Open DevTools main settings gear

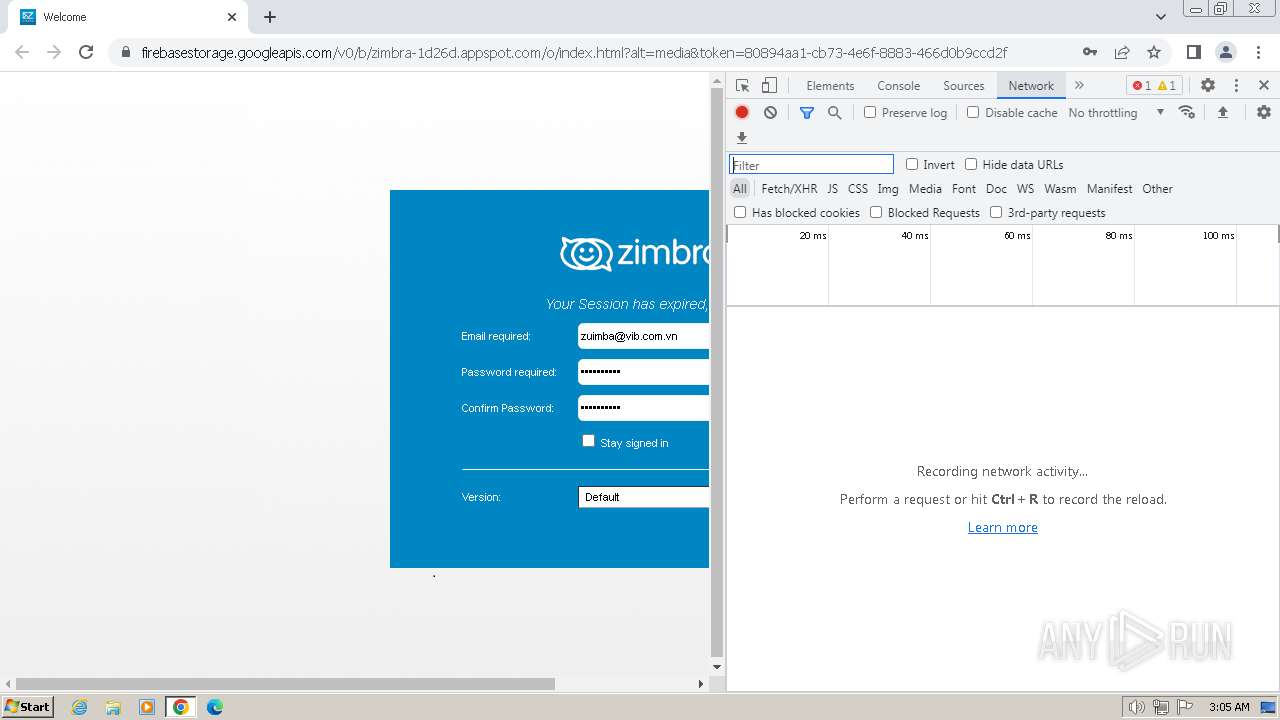[1208, 86]
